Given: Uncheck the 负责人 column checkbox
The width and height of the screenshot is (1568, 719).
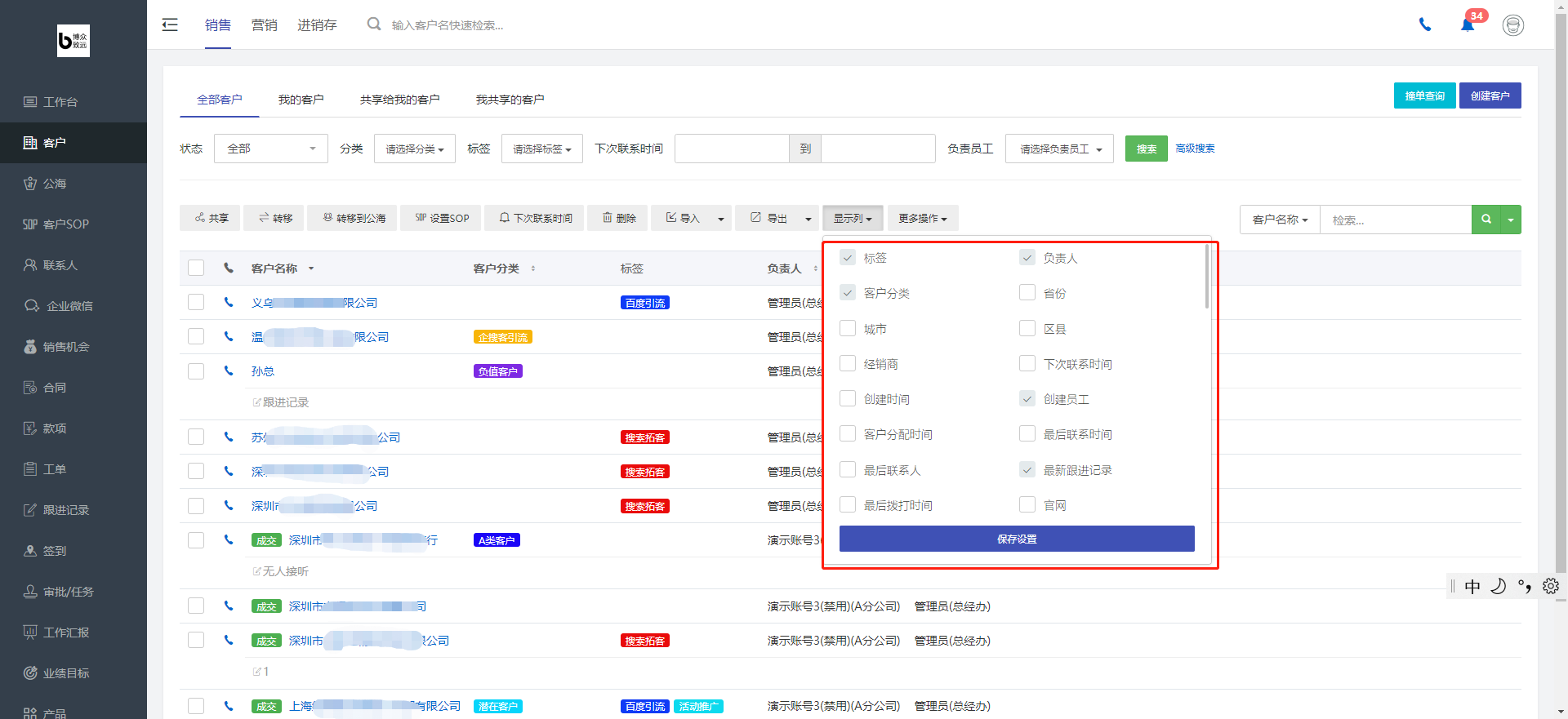Looking at the screenshot, I should click(x=1027, y=258).
